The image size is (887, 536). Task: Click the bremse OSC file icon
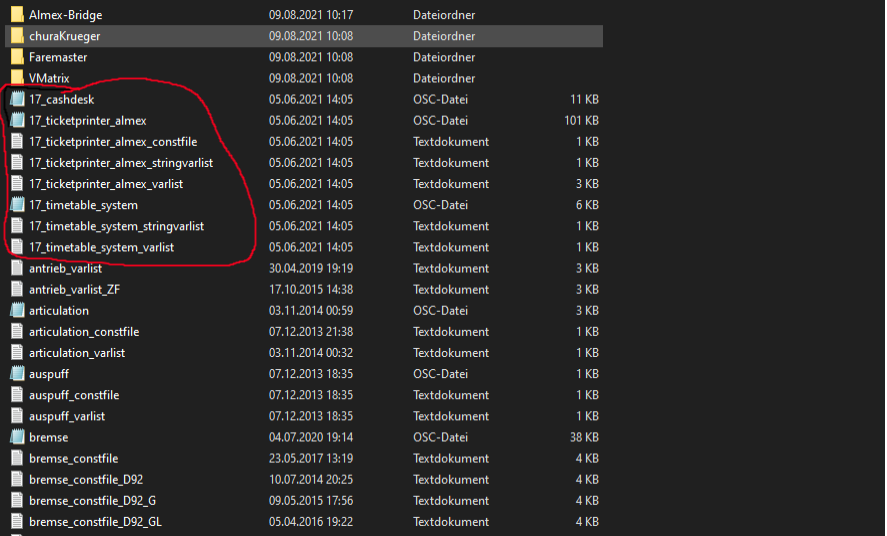(x=17, y=437)
